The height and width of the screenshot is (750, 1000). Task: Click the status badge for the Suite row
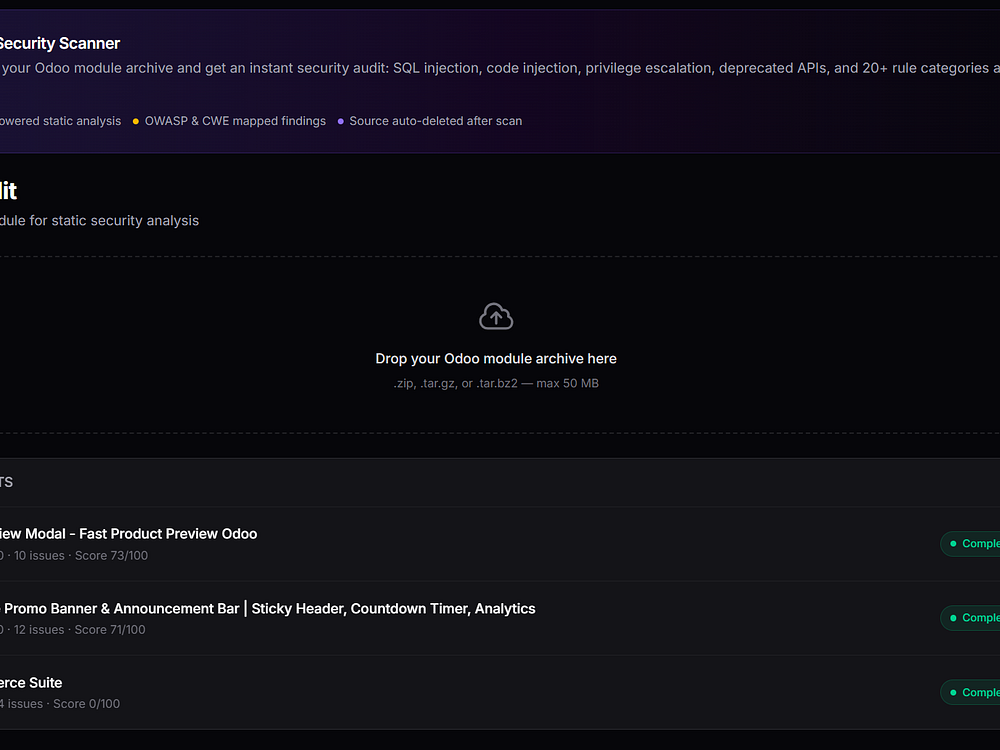click(970, 692)
